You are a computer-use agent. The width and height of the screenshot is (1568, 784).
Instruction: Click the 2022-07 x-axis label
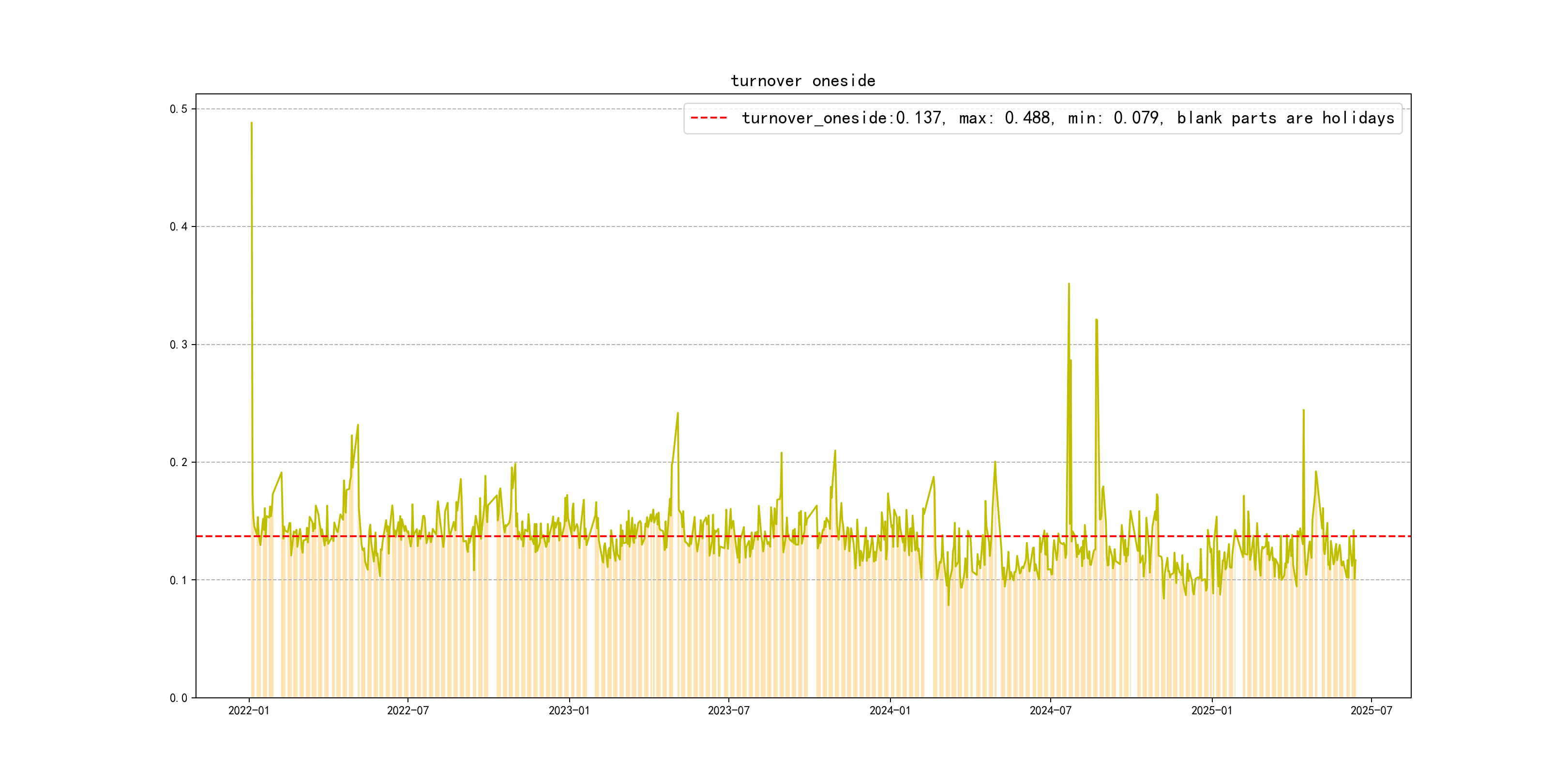pos(408,710)
